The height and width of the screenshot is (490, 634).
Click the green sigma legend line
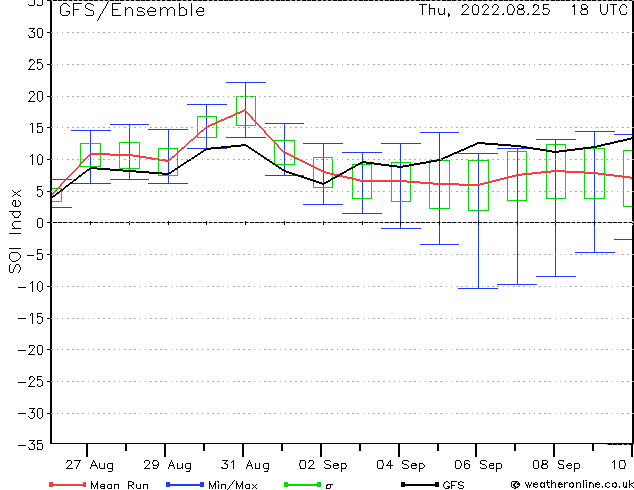[x=302, y=484]
